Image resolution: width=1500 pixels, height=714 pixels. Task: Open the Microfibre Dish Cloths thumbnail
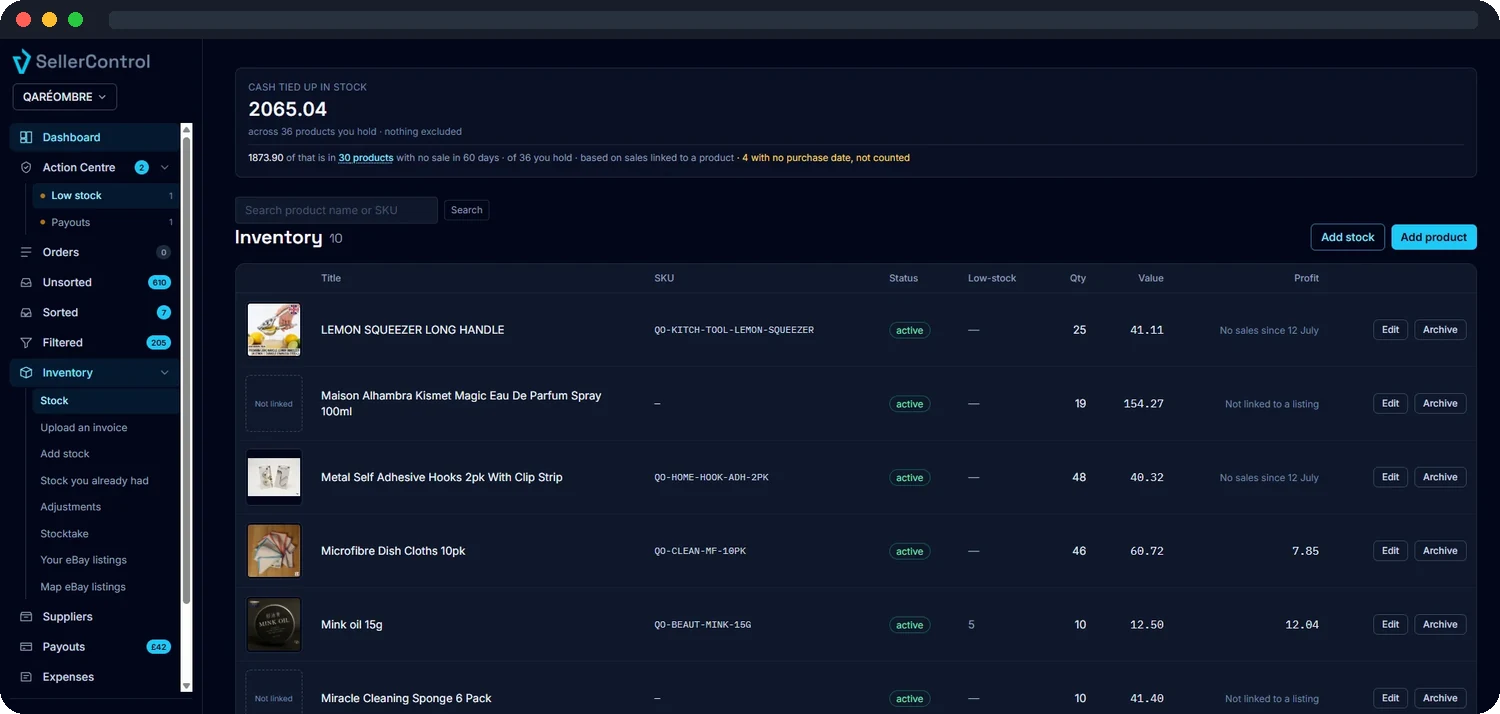tap(274, 551)
